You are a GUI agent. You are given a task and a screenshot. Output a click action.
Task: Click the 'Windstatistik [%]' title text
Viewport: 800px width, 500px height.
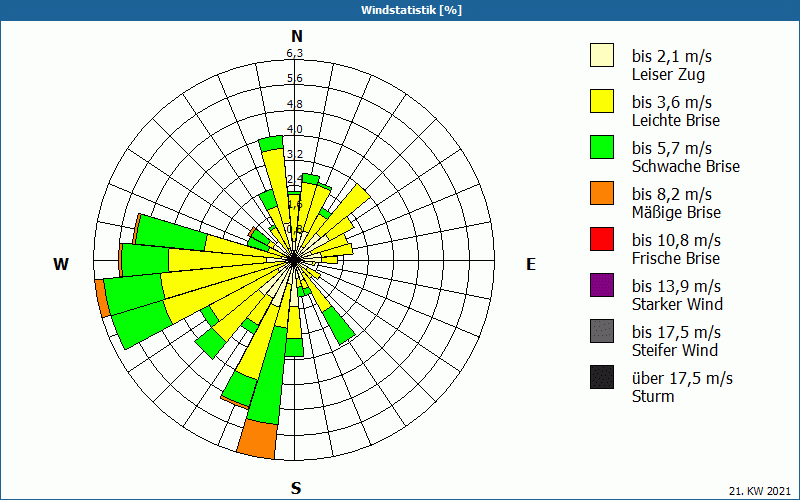tap(411, 10)
